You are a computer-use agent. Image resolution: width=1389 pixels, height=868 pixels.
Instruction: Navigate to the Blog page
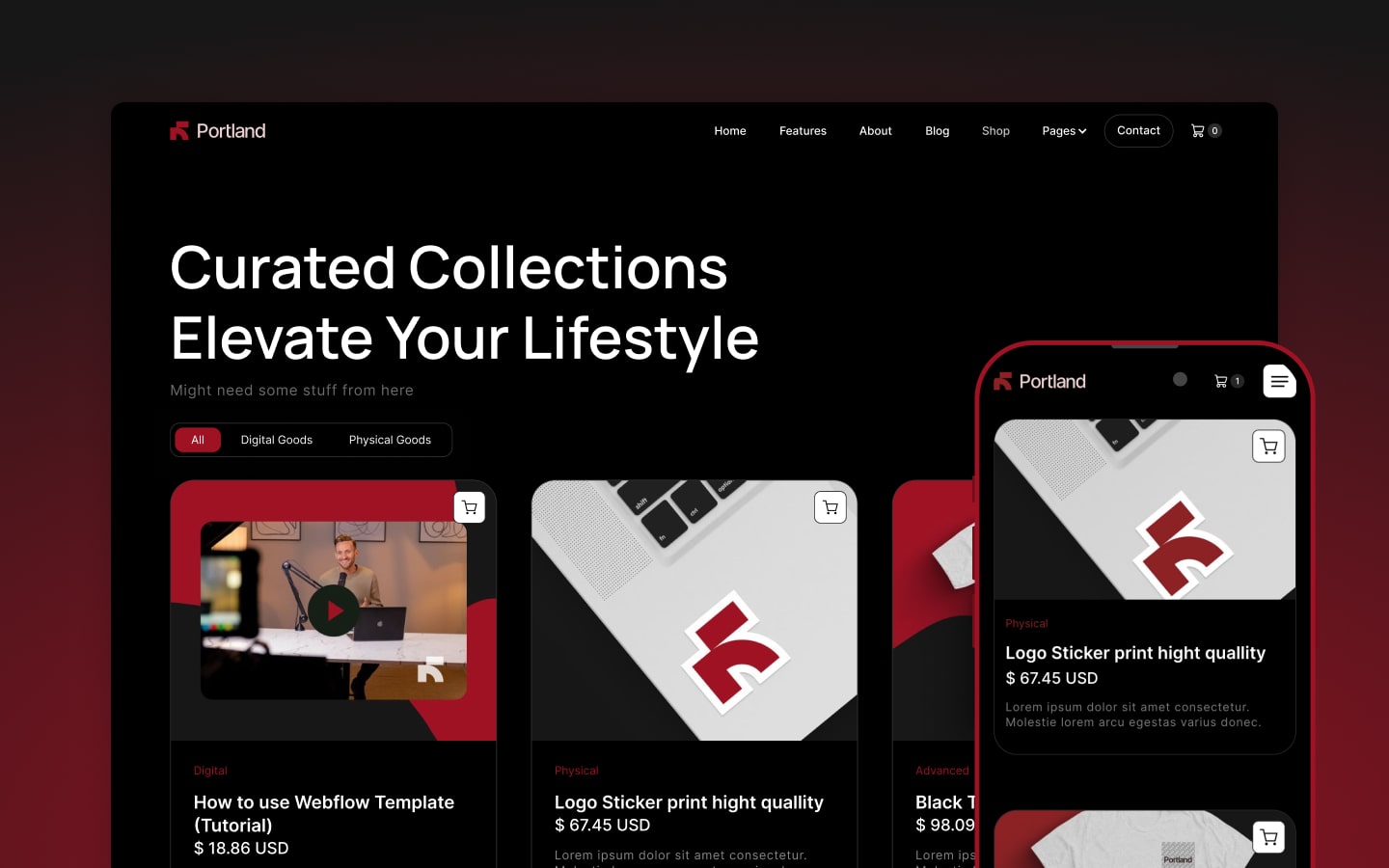pyautogui.click(x=938, y=131)
